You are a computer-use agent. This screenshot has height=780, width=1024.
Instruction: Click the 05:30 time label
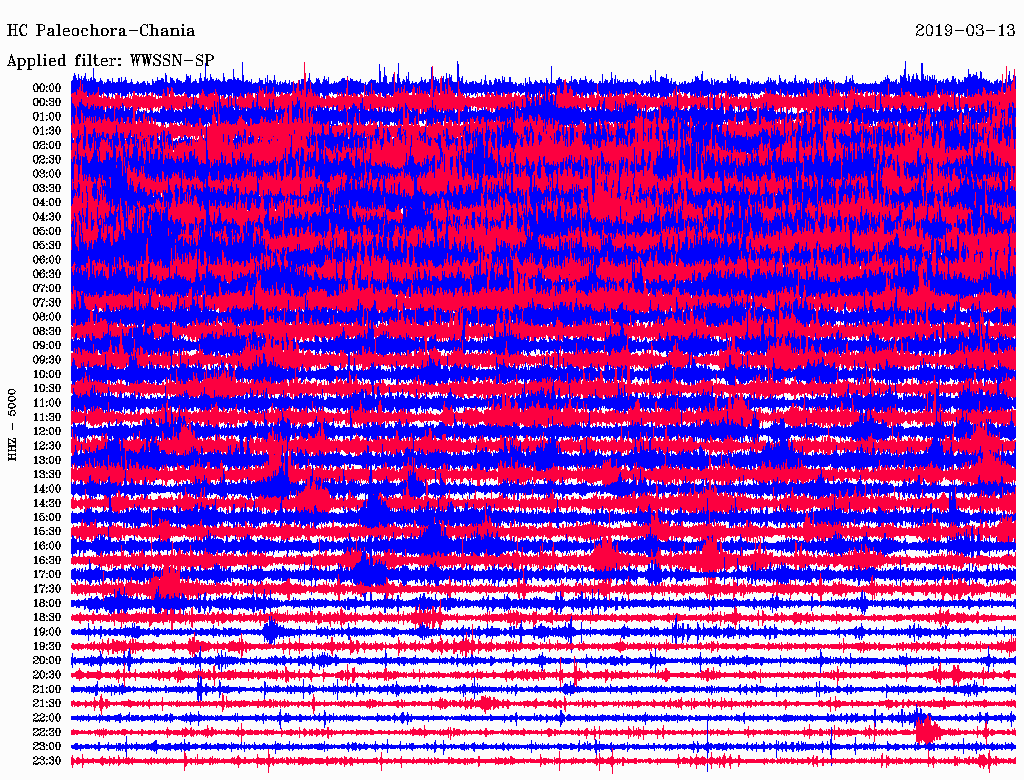pos(47,246)
